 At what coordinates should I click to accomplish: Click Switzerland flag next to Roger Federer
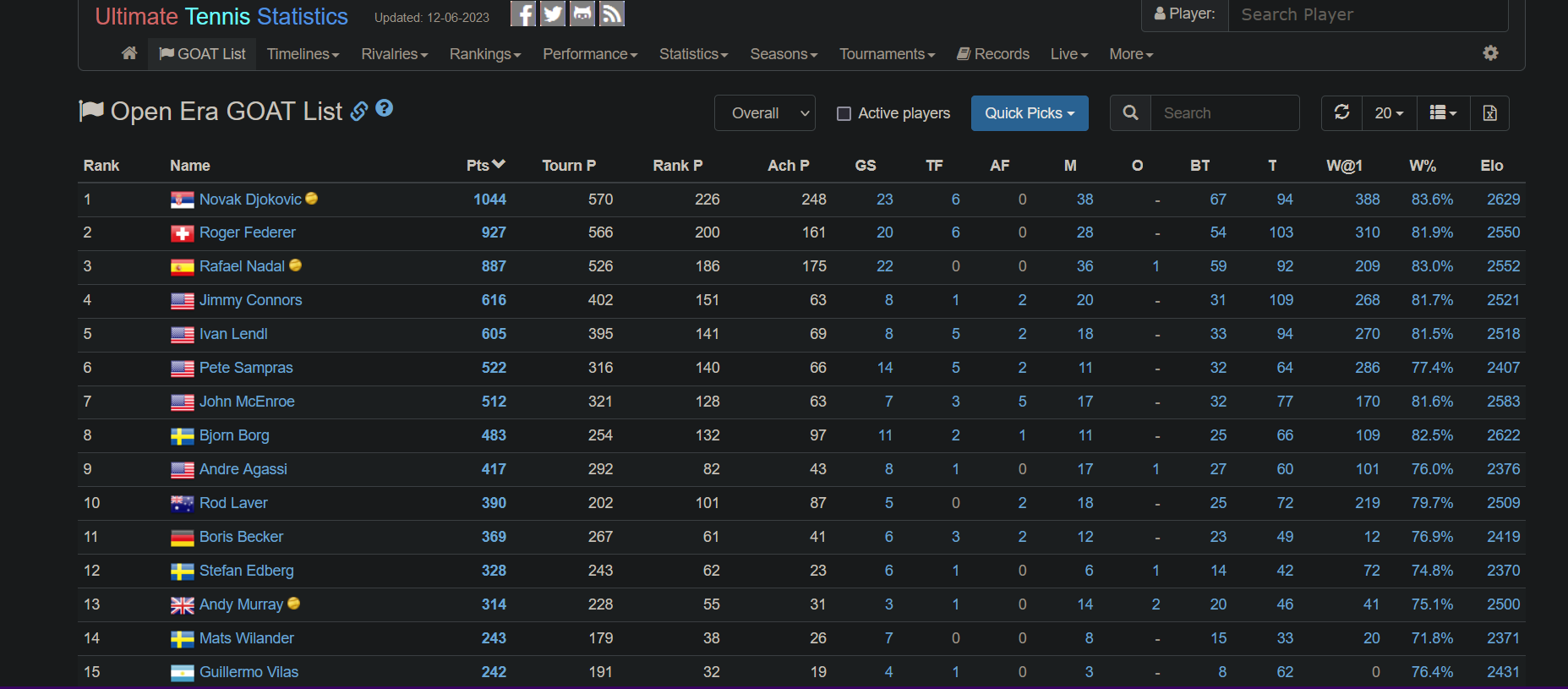click(182, 233)
